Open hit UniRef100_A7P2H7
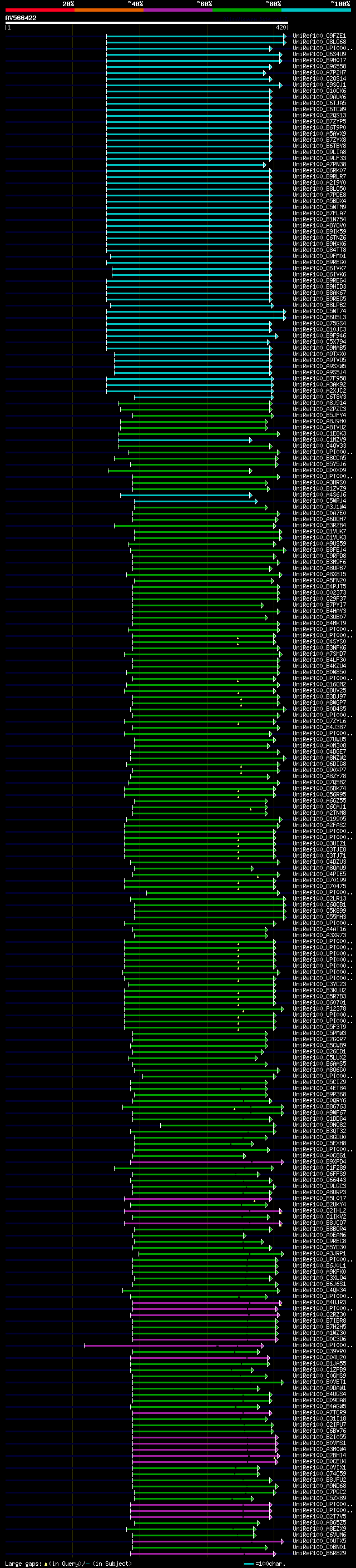356x1568 pixels. point(319,72)
